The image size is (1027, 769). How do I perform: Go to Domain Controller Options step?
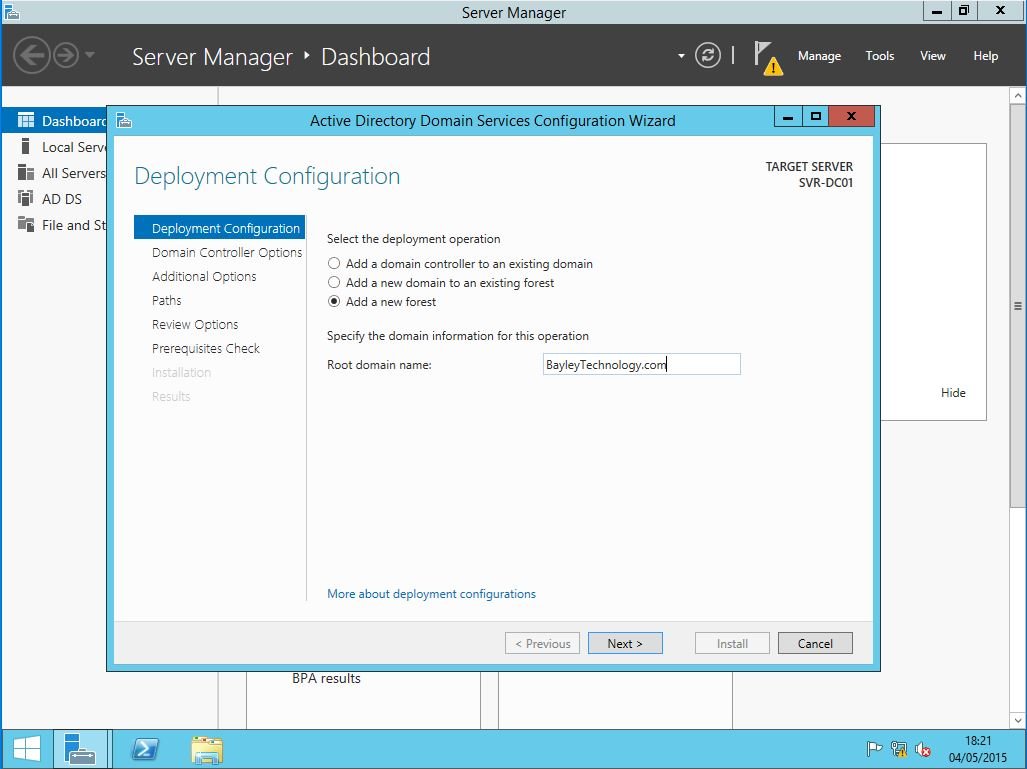227,253
